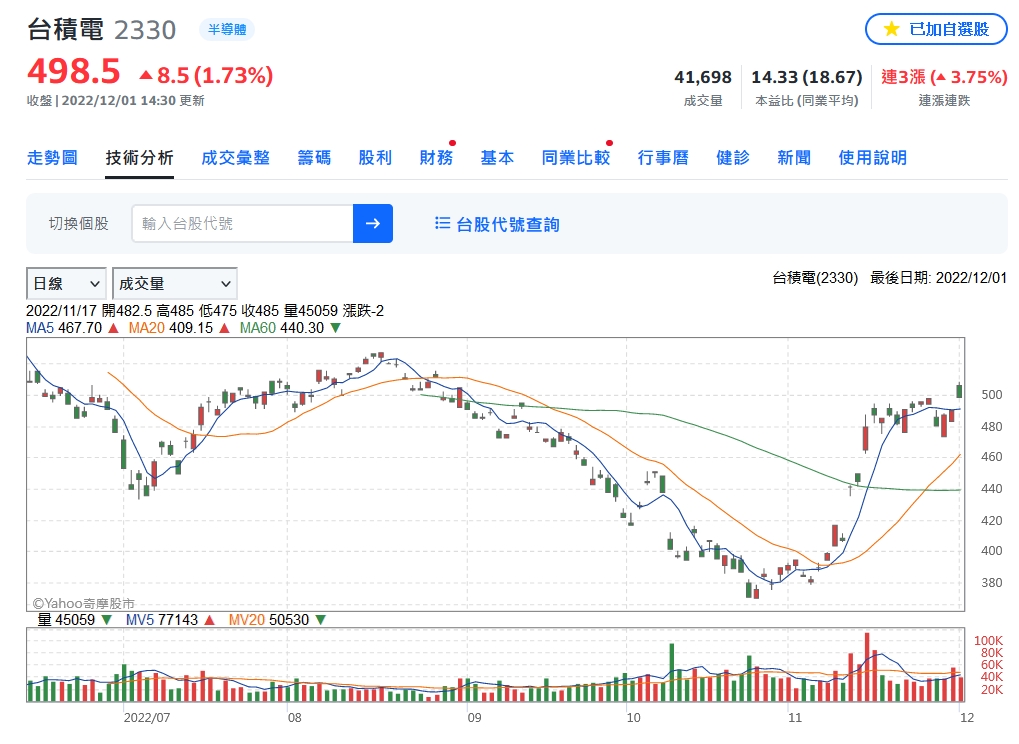
Task: Click the 500 price axis label
Action: pyautogui.click(x=992, y=394)
